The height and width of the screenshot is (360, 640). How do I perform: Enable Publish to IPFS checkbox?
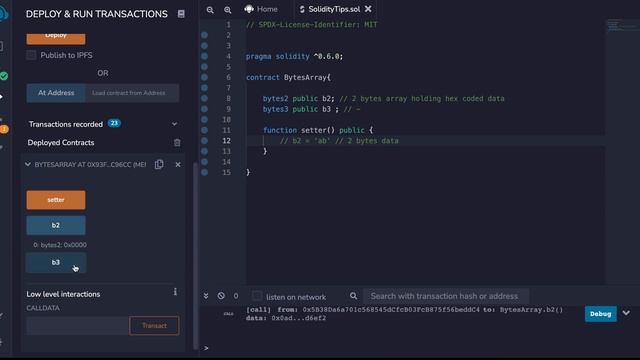(x=31, y=55)
